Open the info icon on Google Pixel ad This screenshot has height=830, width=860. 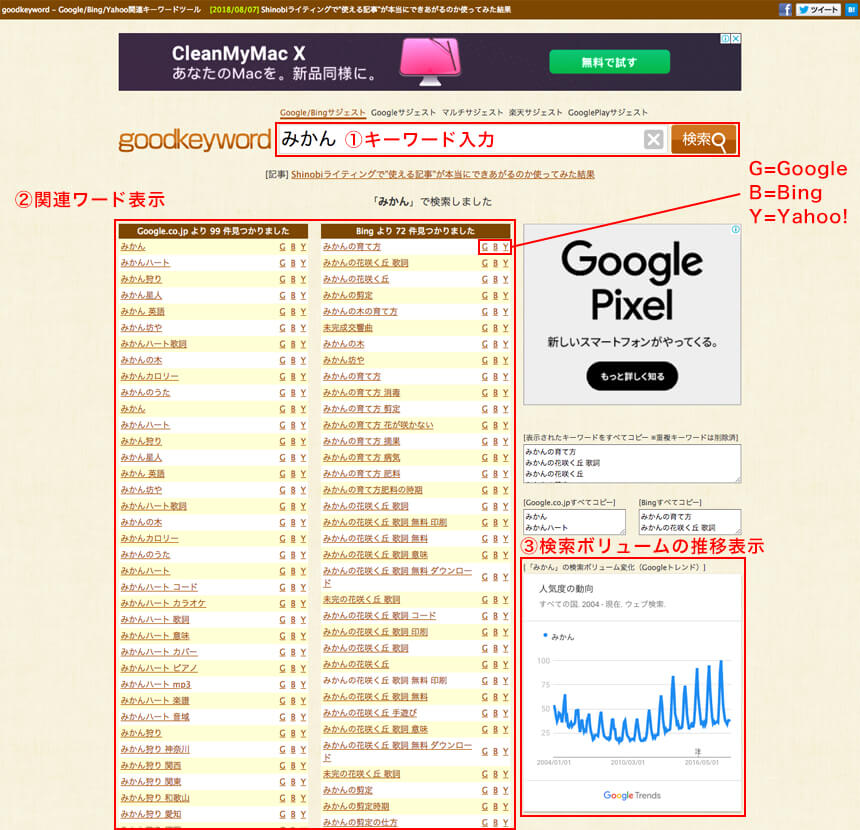(735, 229)
